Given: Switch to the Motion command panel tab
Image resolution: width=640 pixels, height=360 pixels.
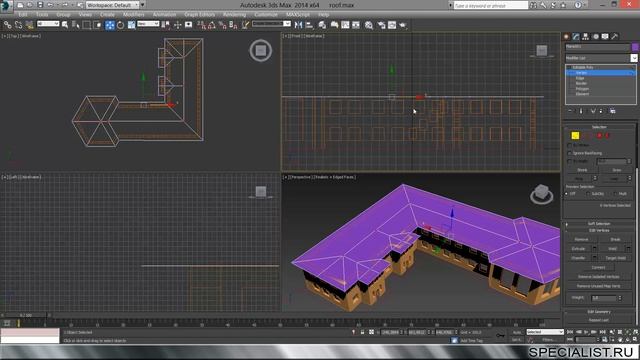Looking at the screenshot, I should 596,37.
